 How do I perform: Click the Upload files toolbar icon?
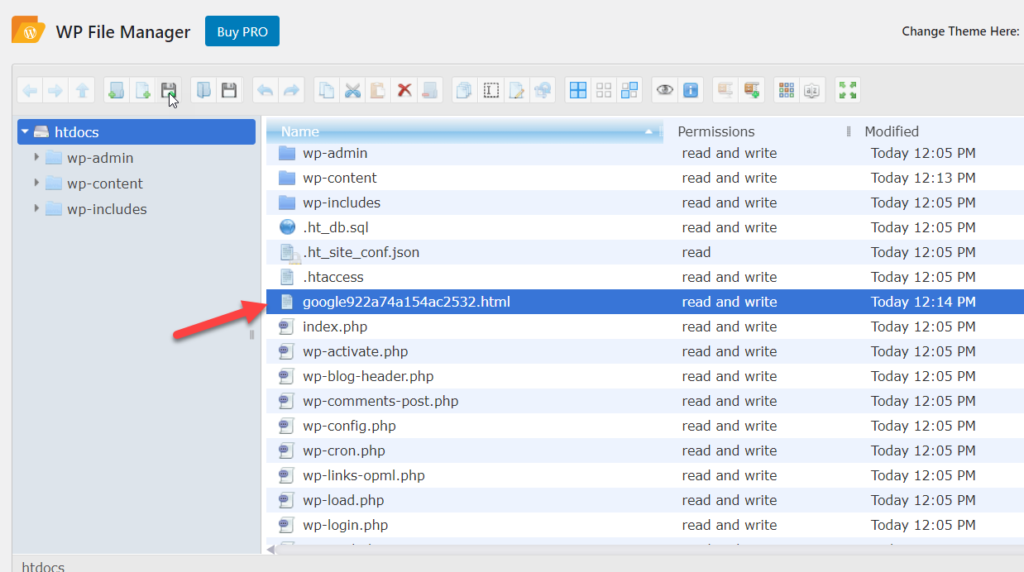tap(168, 90)
